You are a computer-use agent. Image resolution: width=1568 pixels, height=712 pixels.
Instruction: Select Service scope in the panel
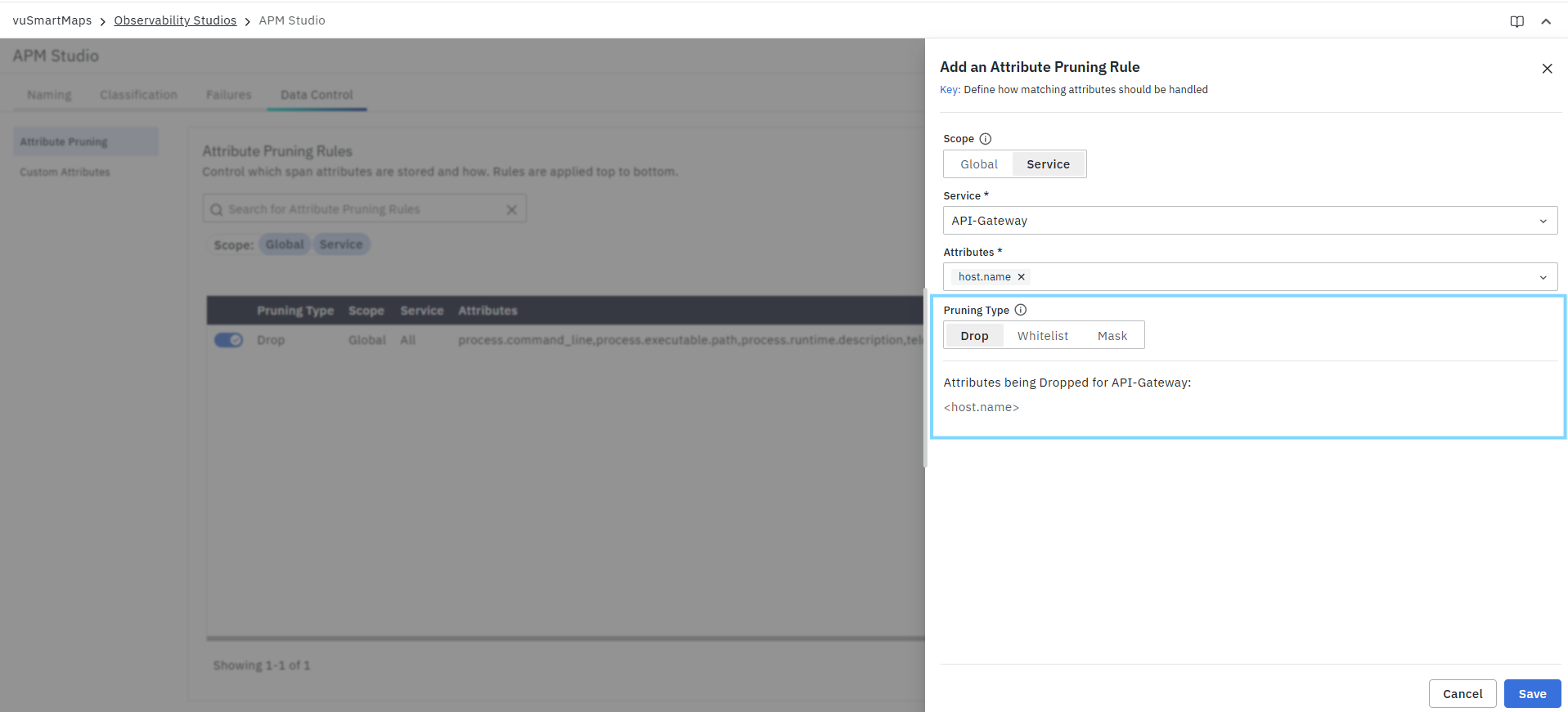pos(1048,164)
